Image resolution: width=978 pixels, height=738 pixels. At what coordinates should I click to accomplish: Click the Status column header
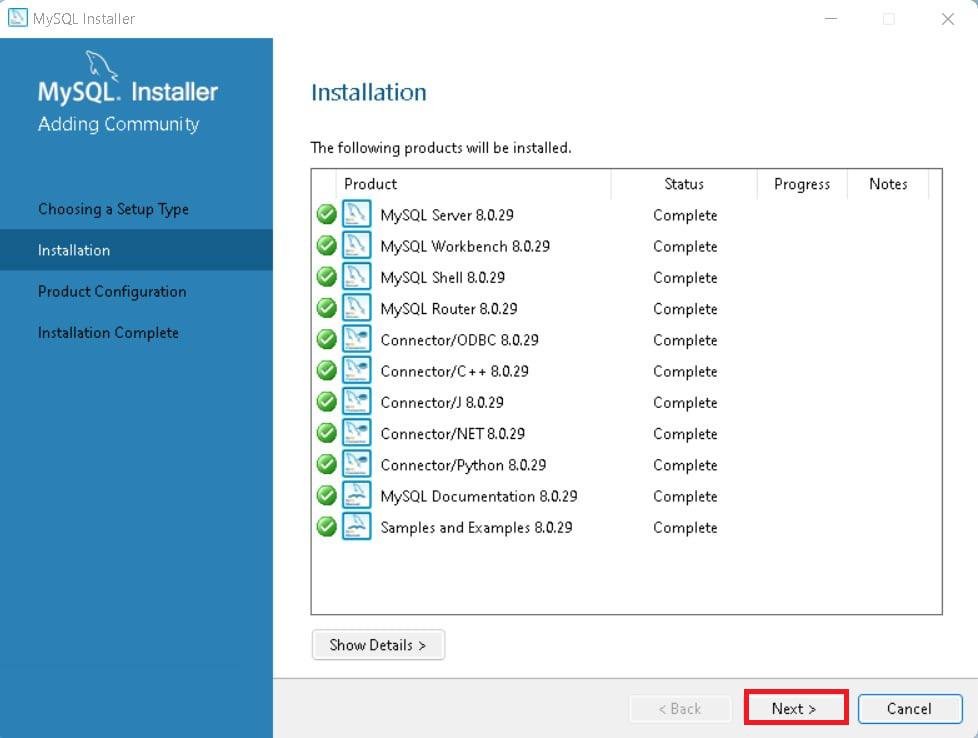click(684, 184)
